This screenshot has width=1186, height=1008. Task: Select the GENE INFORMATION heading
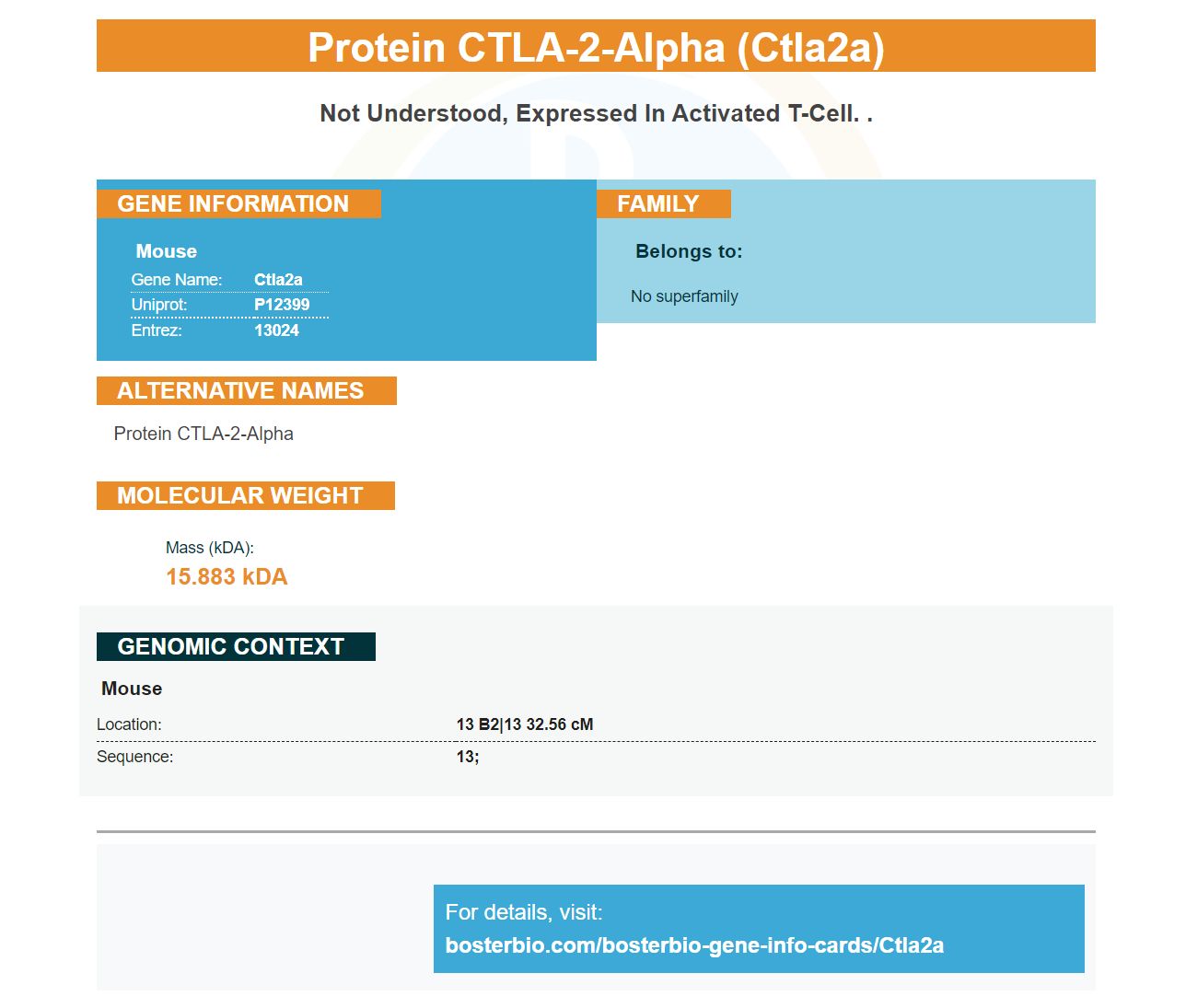tap(238, 203)
